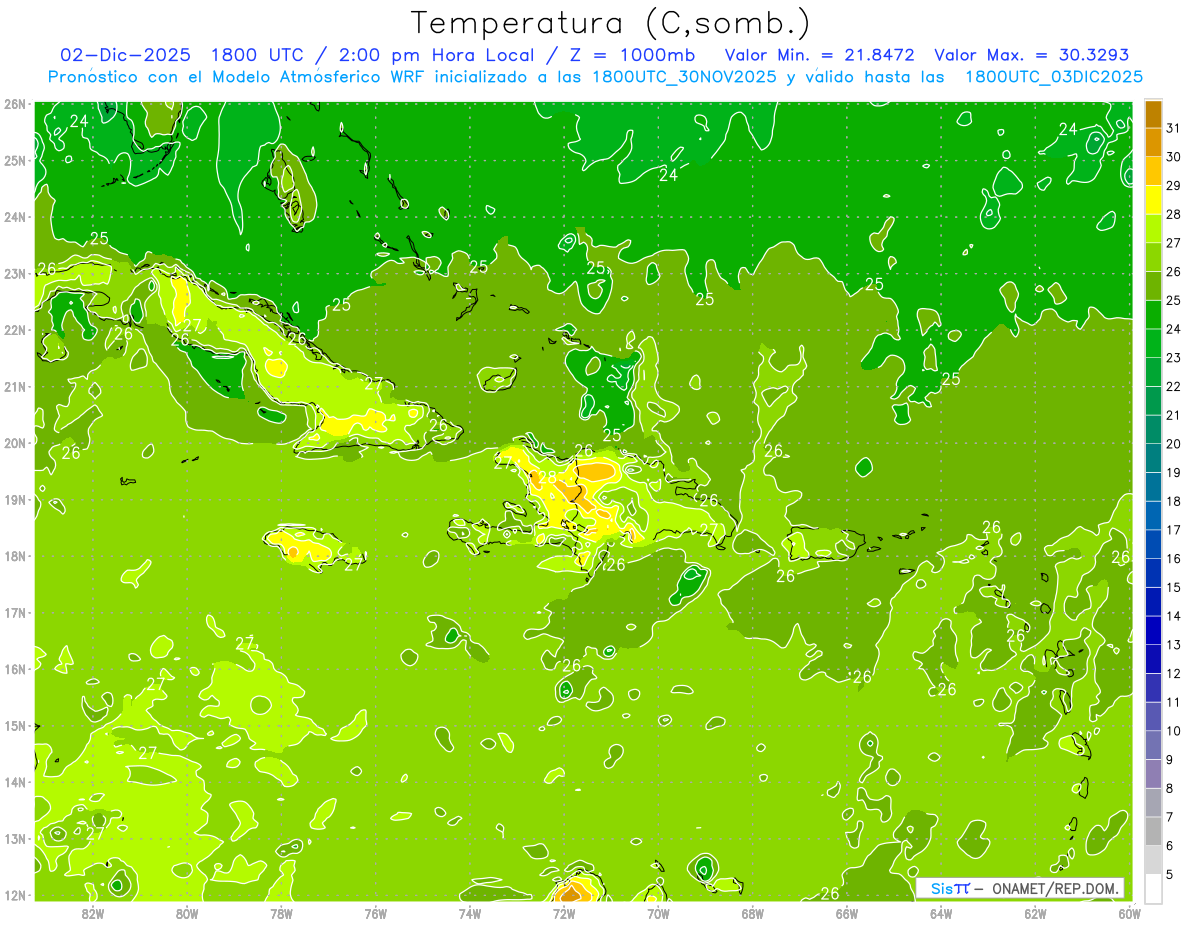Click the "31" label on the color scale

pos(1173,128)
